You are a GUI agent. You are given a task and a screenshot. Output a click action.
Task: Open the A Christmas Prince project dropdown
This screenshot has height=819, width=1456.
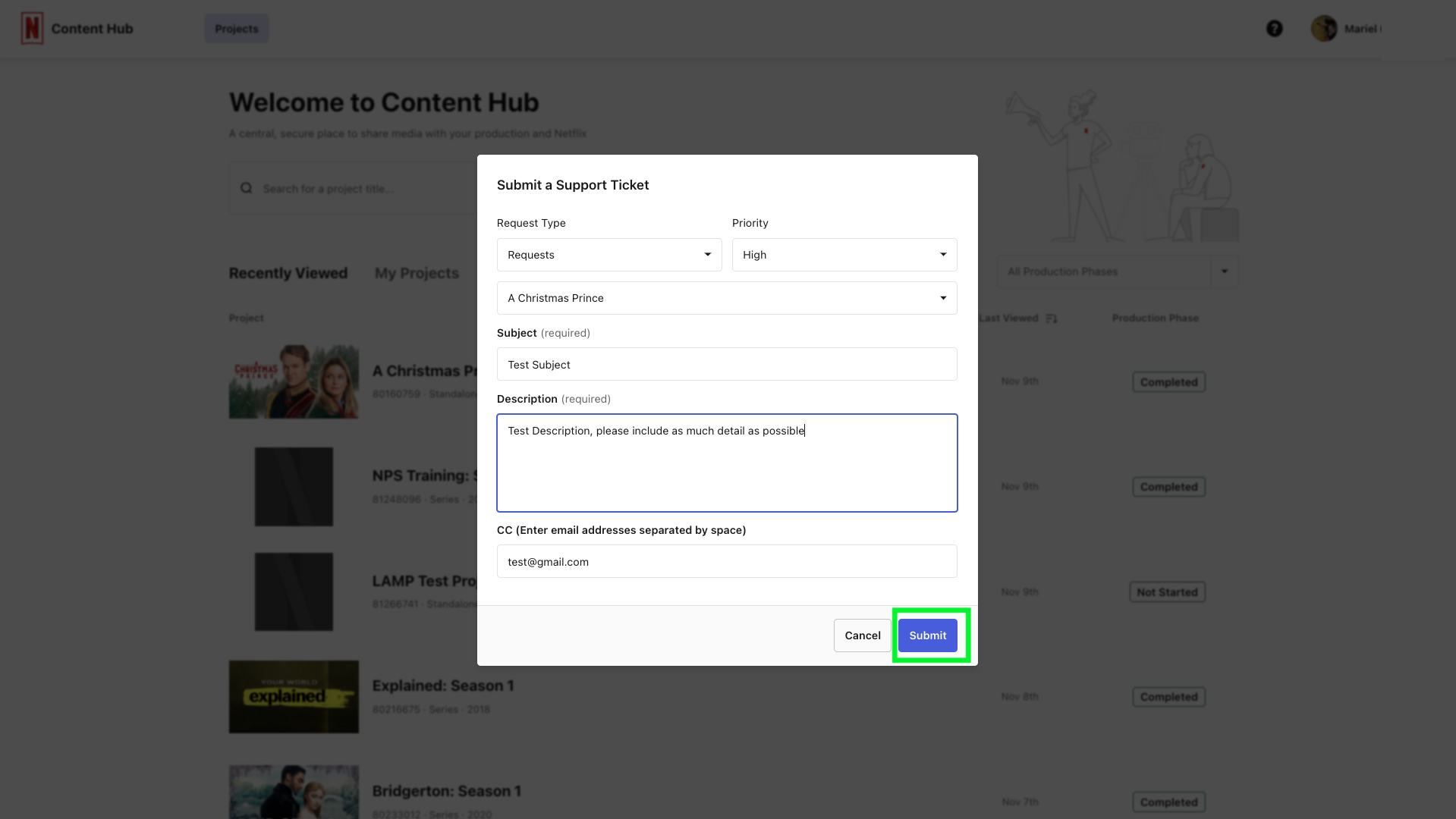[x=727, y=298]
